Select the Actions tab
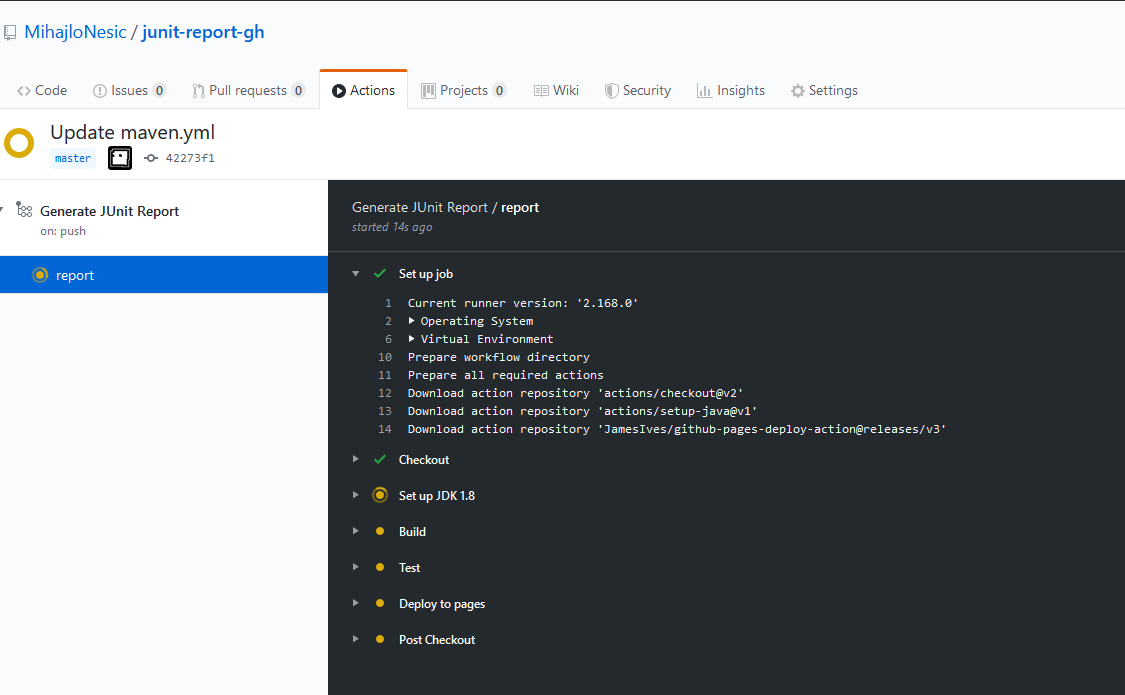The height and width of the screenshot is (695, 1125). [x=364, y=90]
